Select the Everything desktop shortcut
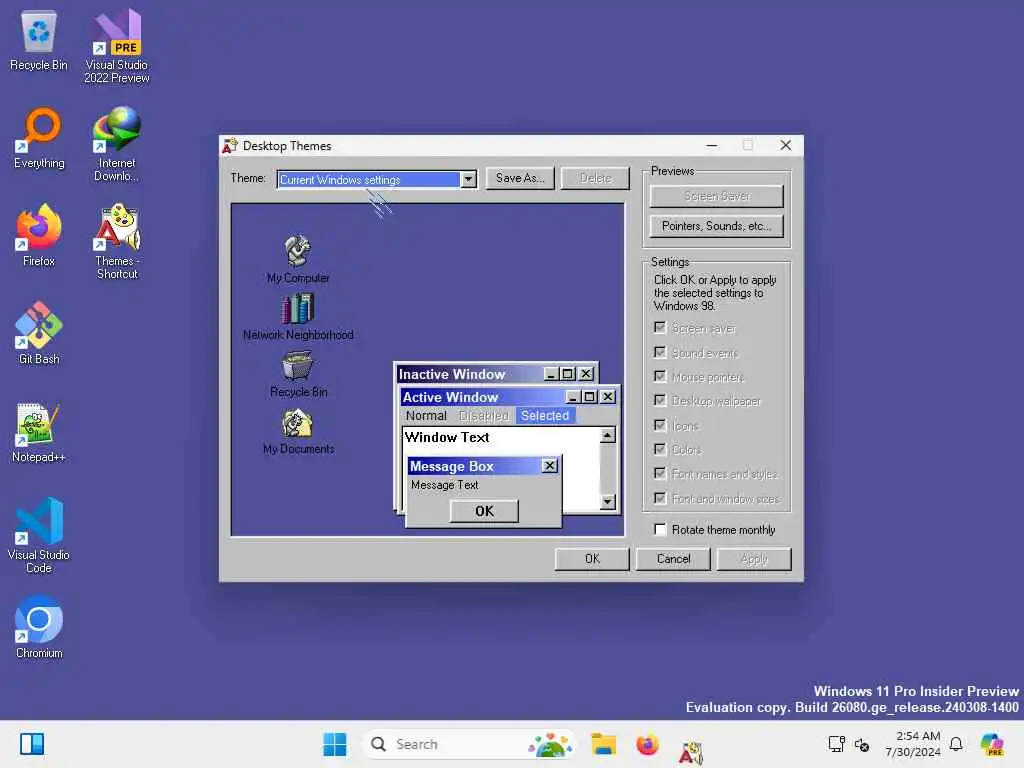This screenshot has width=1024, height=768. (39, 138)
